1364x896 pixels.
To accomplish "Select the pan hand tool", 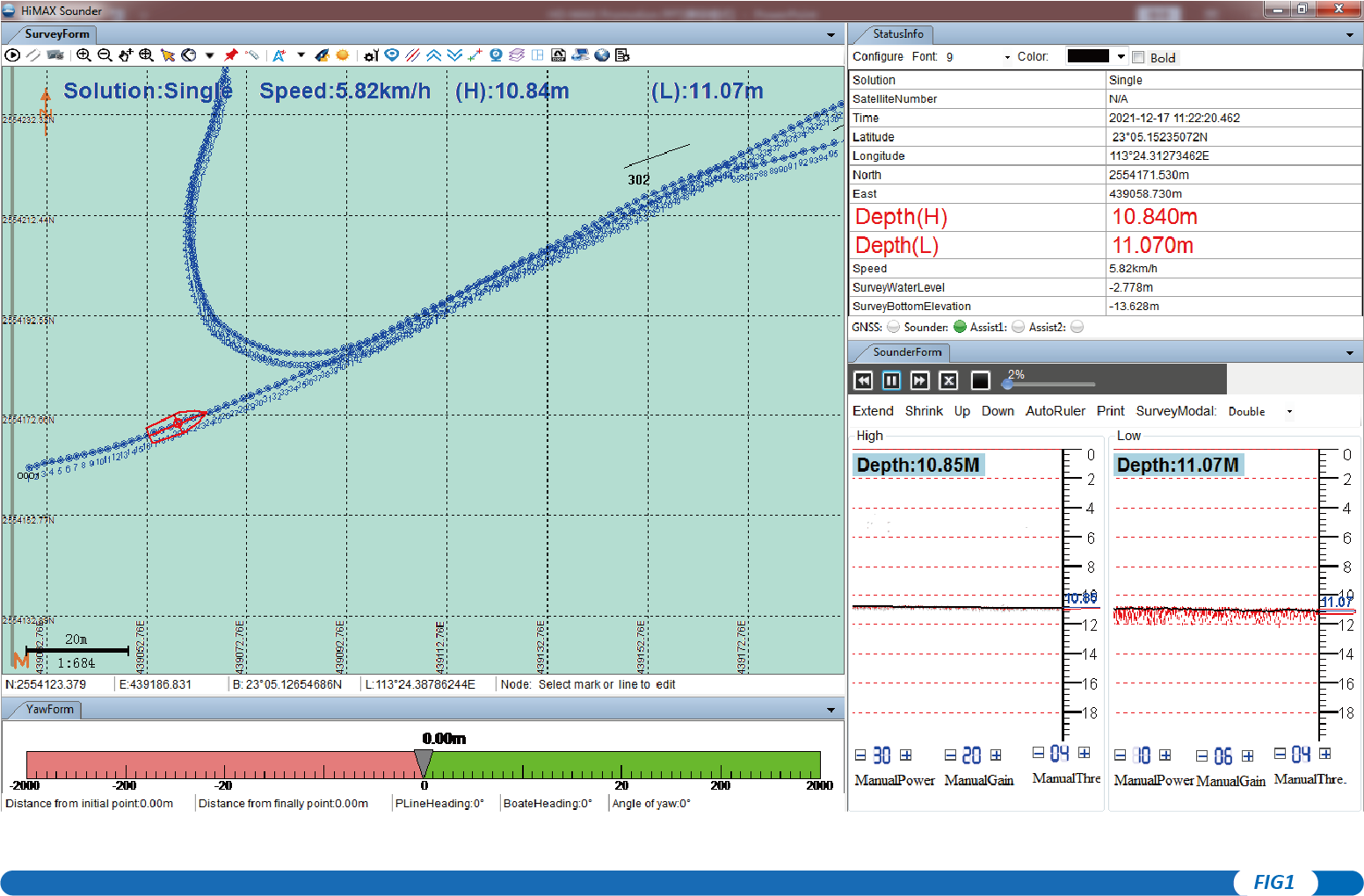I will [x=126, y=54].
